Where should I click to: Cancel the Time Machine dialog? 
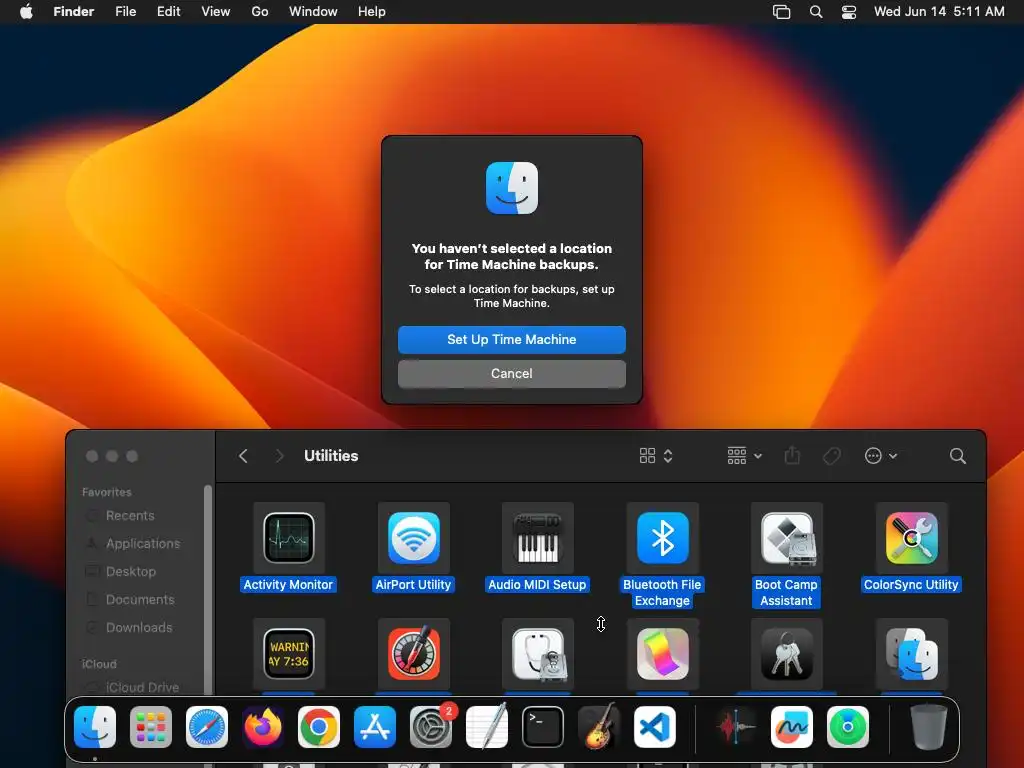511,374
